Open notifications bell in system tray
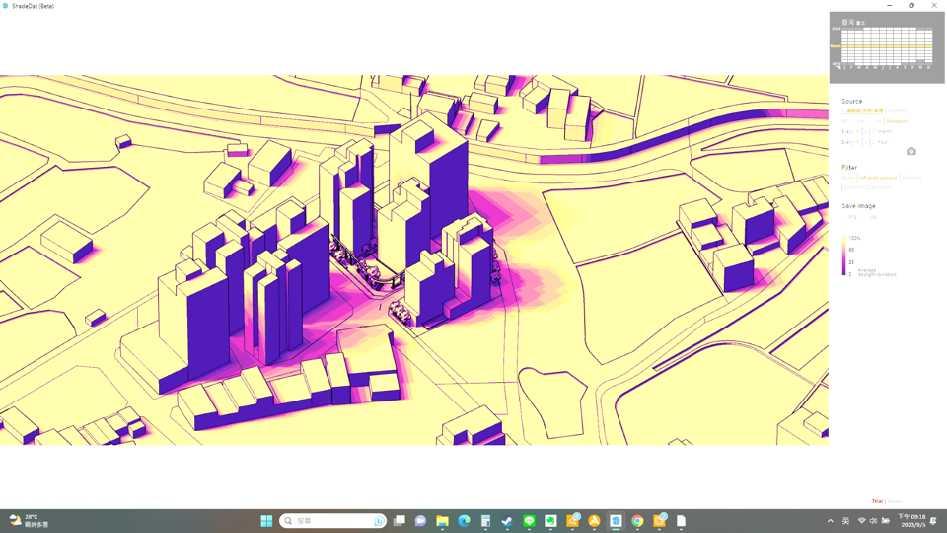The height and width of the screenshot is (533, 947). click(934, 521)
